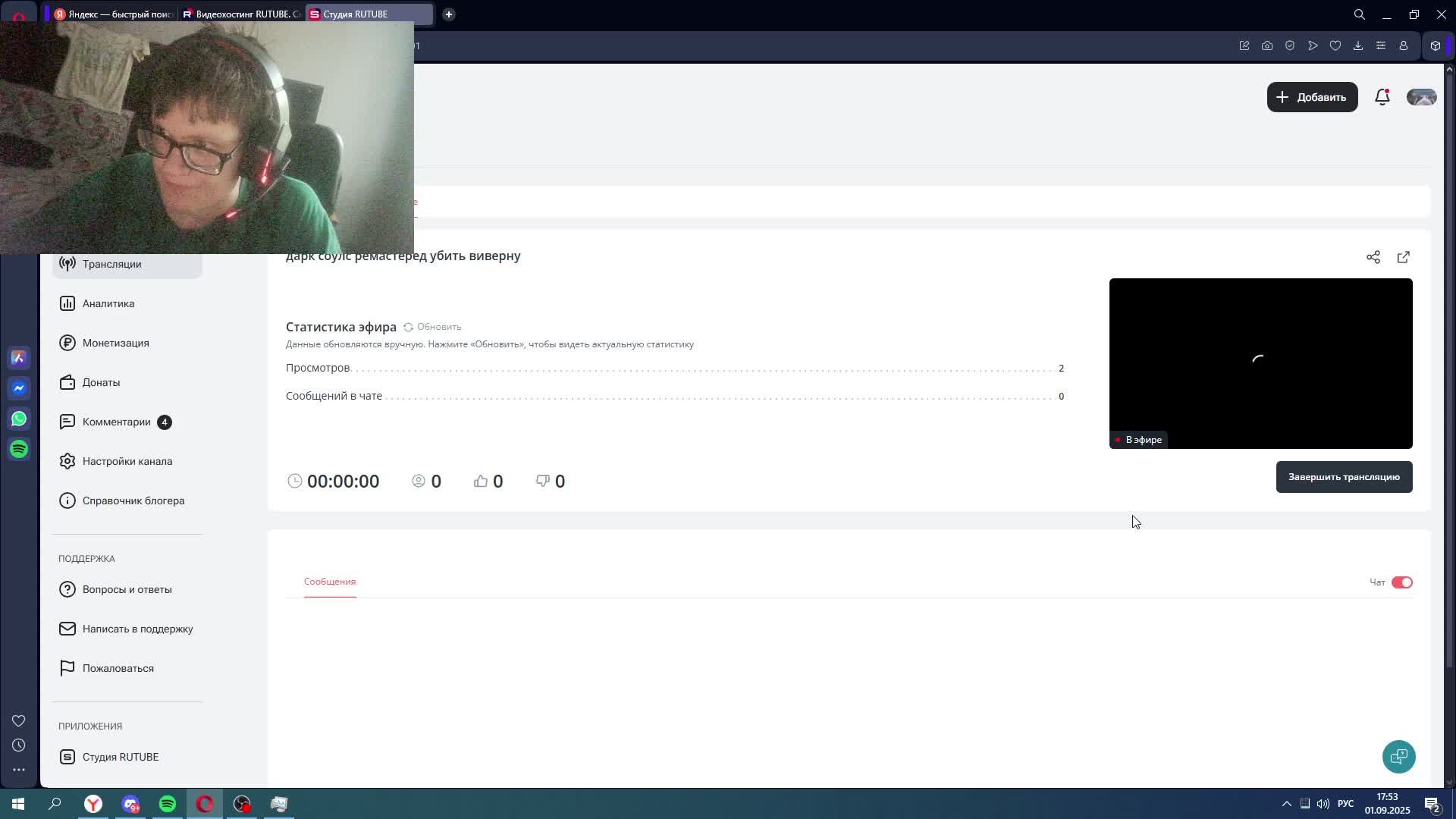Click the Добавить button
The height and width of the screenshot is (819, 1456).
[1312, 97]
